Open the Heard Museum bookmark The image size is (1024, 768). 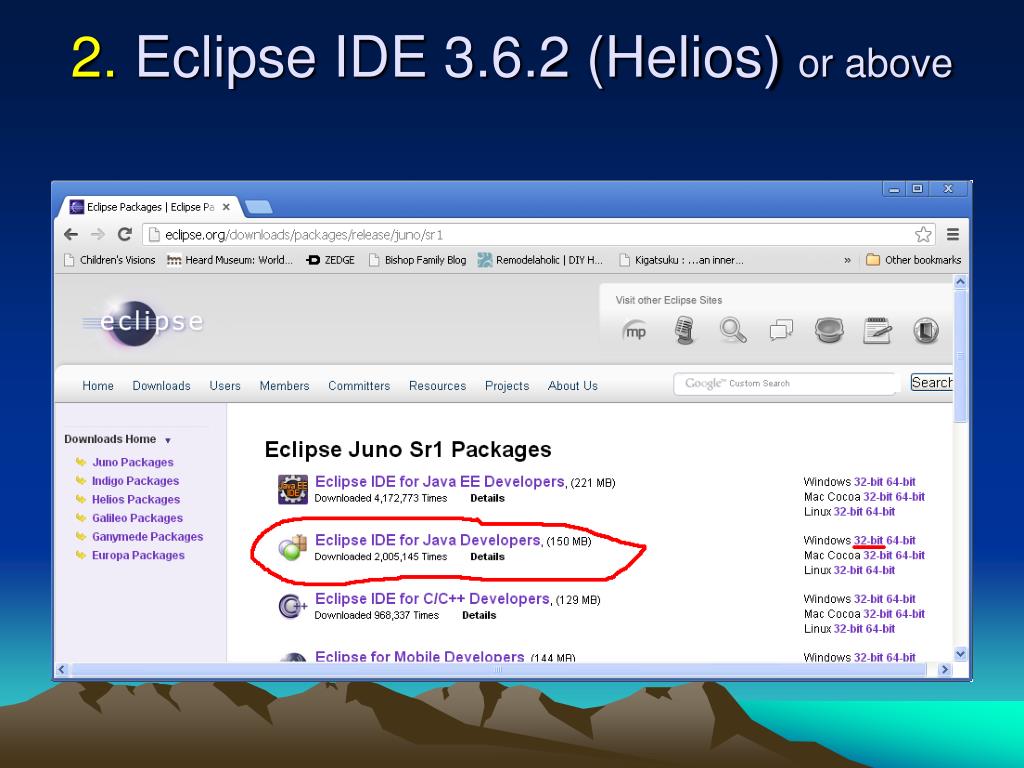[230, 260]
